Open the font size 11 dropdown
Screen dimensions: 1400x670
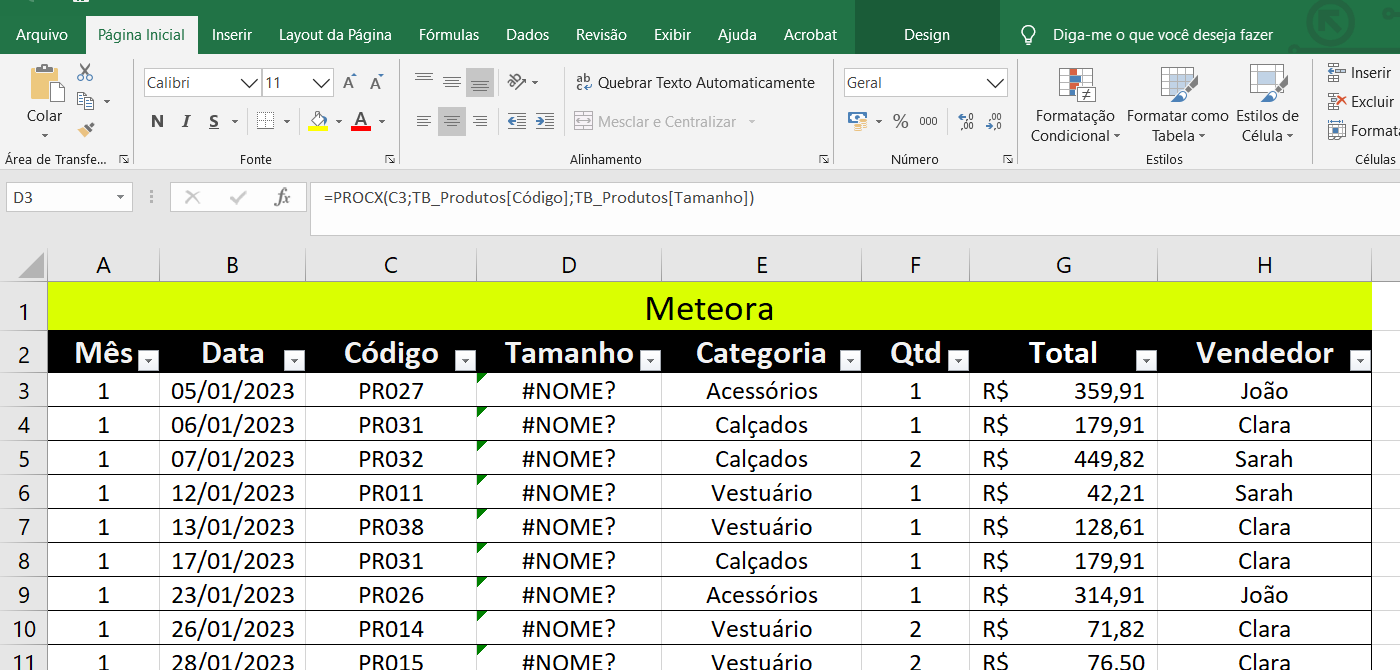click(321, 83)
